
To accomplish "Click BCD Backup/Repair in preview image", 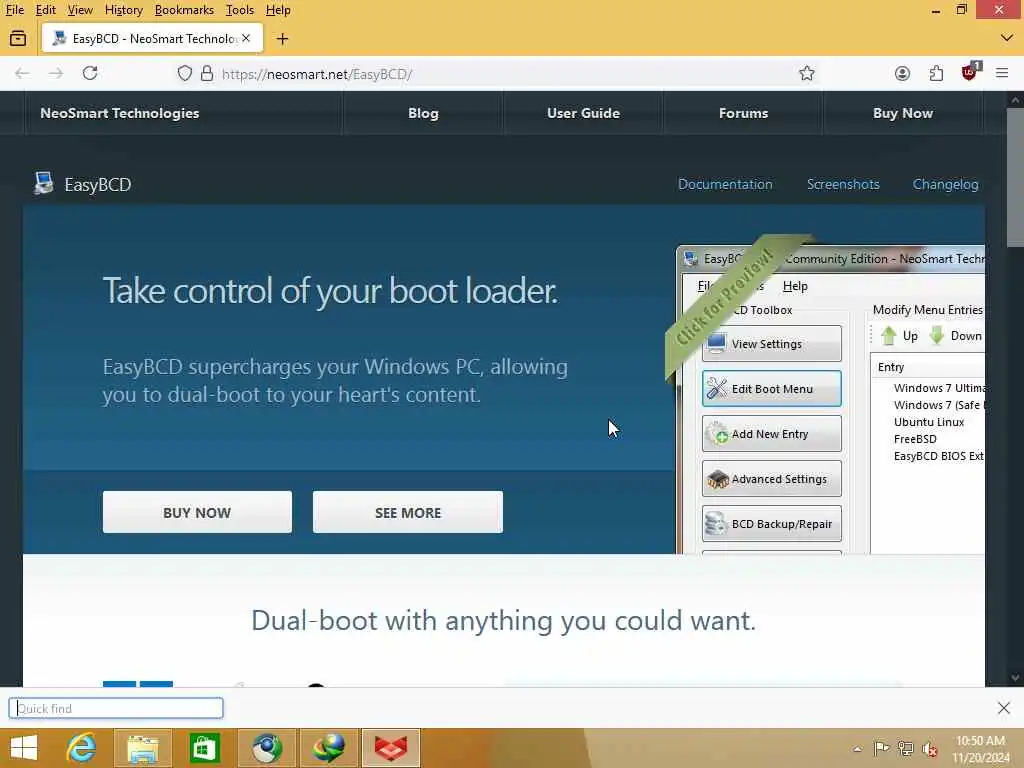I will (771, 524).
